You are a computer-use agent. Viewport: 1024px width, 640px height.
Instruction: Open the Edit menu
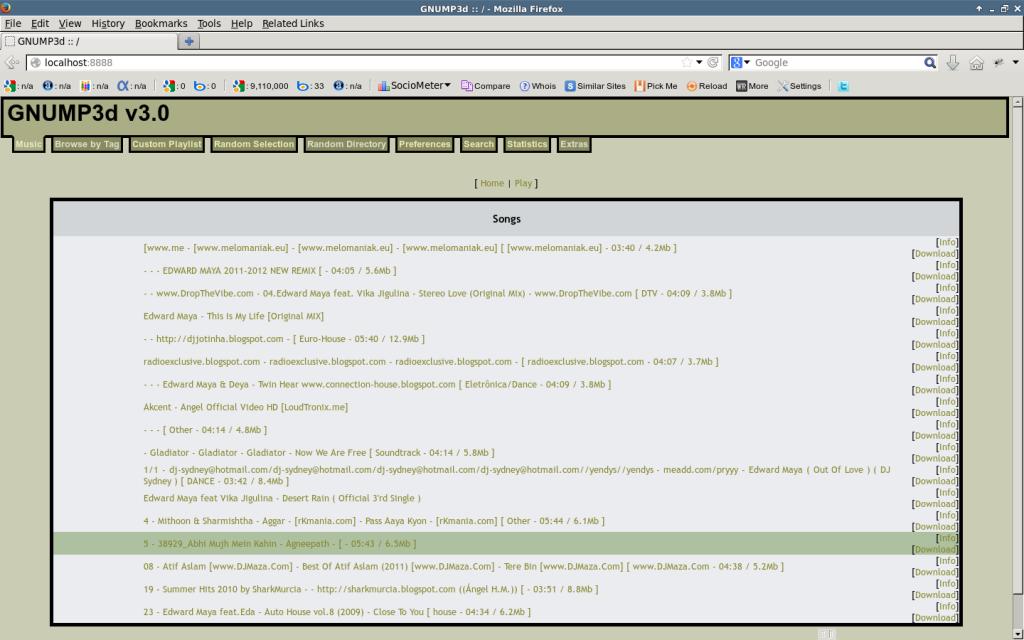click(x=40, y=24)
